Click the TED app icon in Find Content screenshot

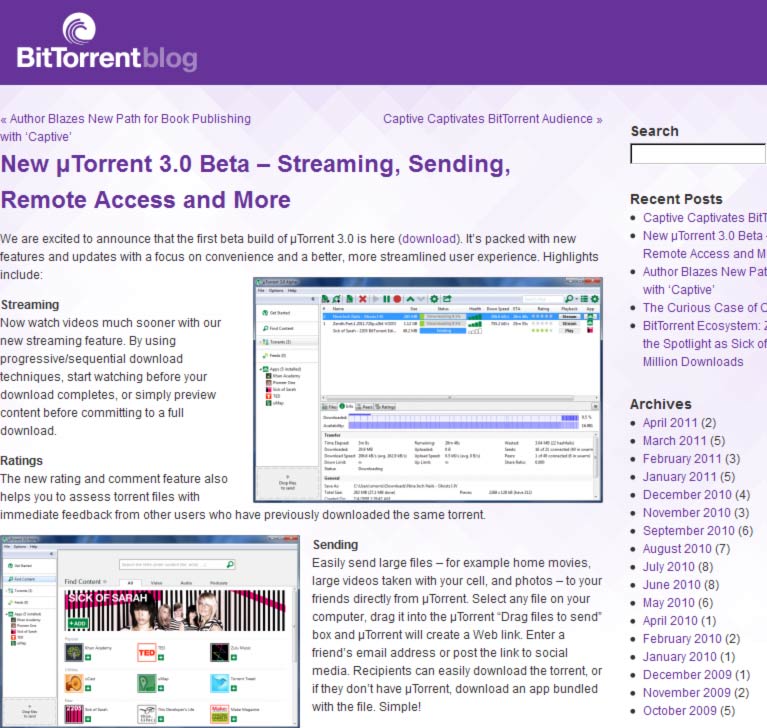pos(147,653)
